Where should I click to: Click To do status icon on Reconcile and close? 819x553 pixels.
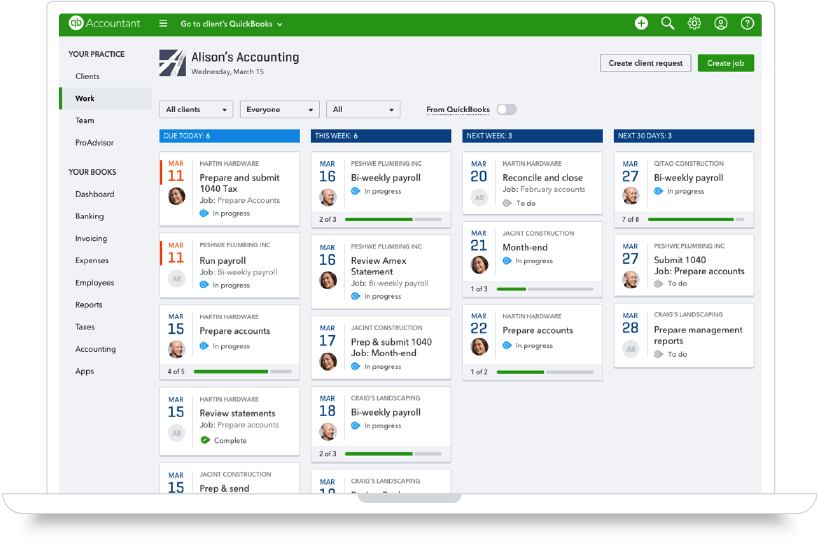[507, 203]
